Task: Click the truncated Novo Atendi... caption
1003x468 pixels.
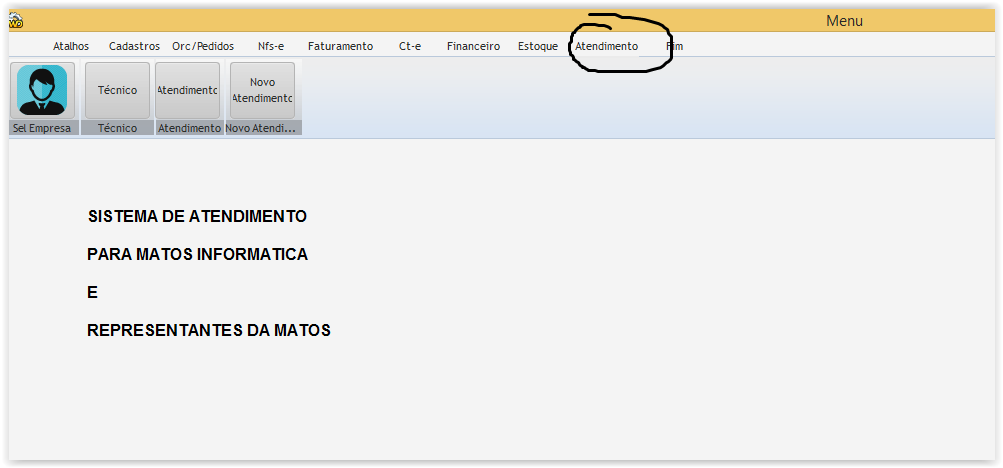Action: [x=260, y=128]
